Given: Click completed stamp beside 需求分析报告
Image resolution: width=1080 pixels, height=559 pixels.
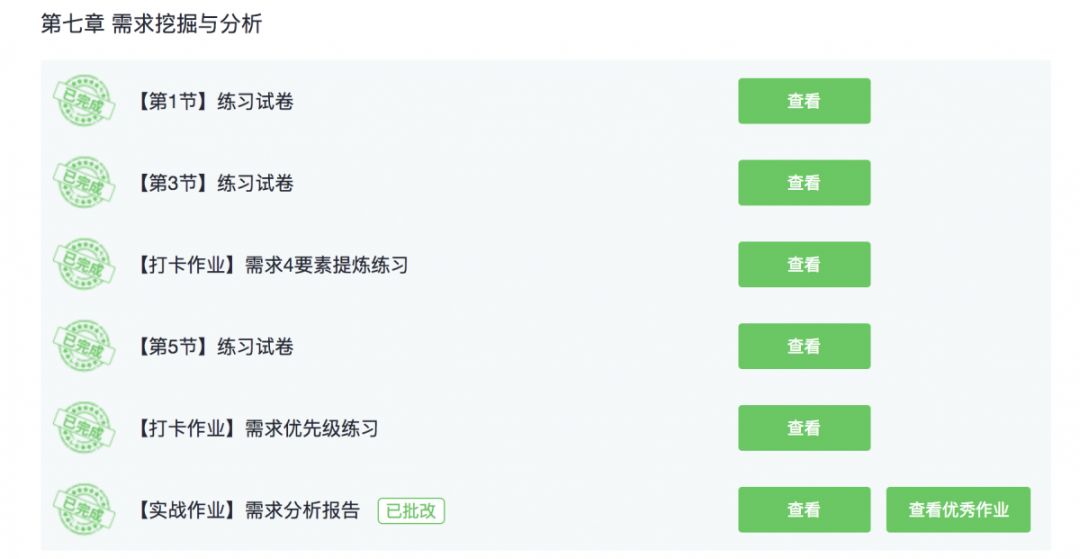Looking at the screenshot, I should (x=84, y=510).
